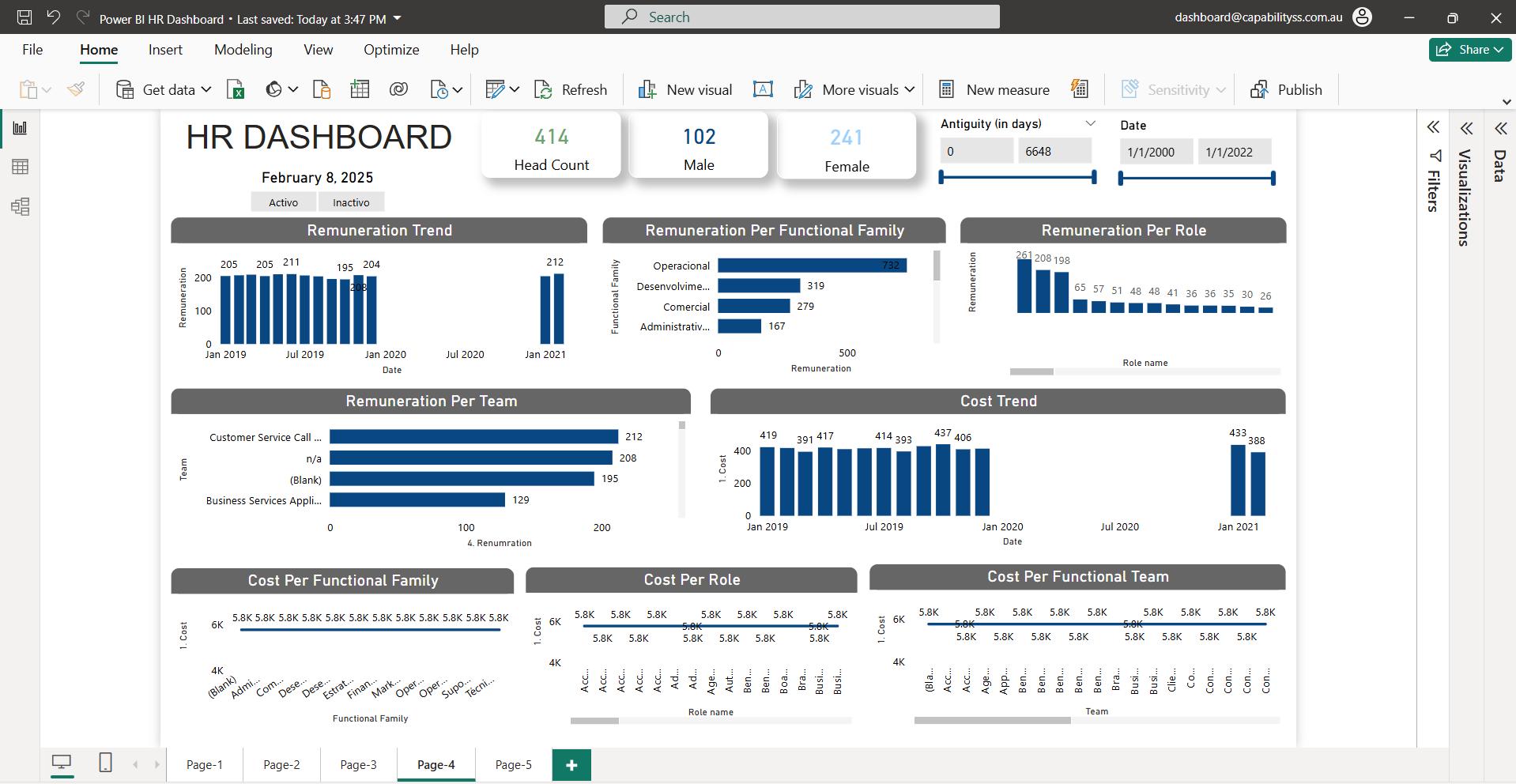Click the Share button

1469,49
